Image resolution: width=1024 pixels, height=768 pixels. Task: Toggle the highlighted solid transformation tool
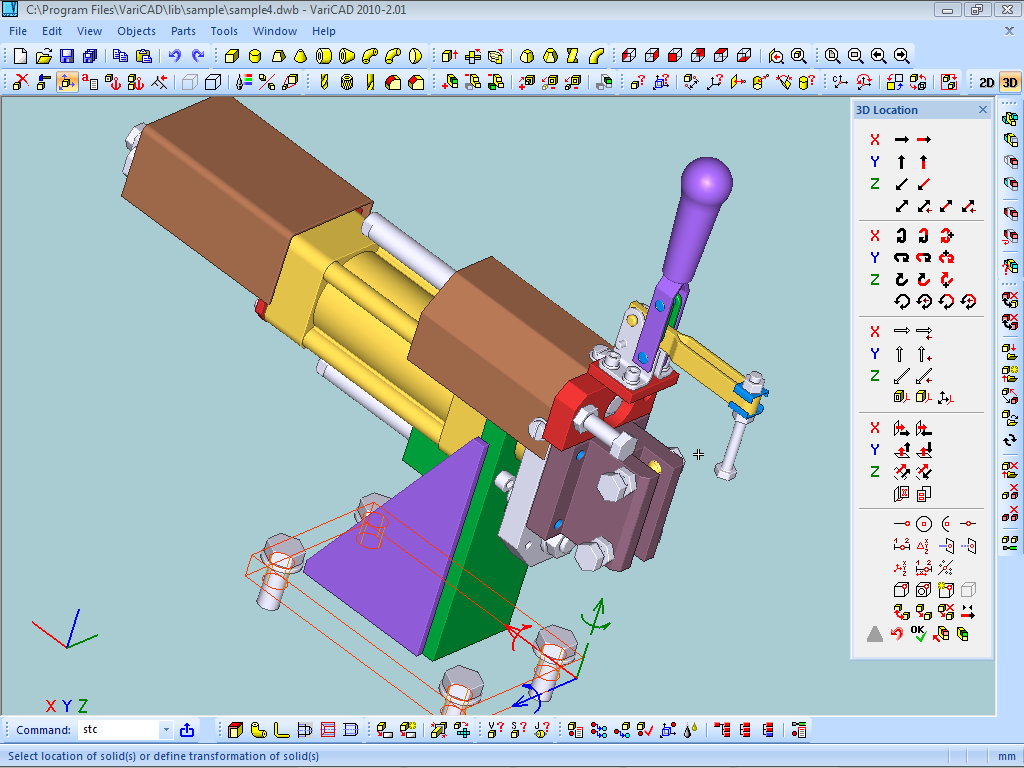pos(67,82)
